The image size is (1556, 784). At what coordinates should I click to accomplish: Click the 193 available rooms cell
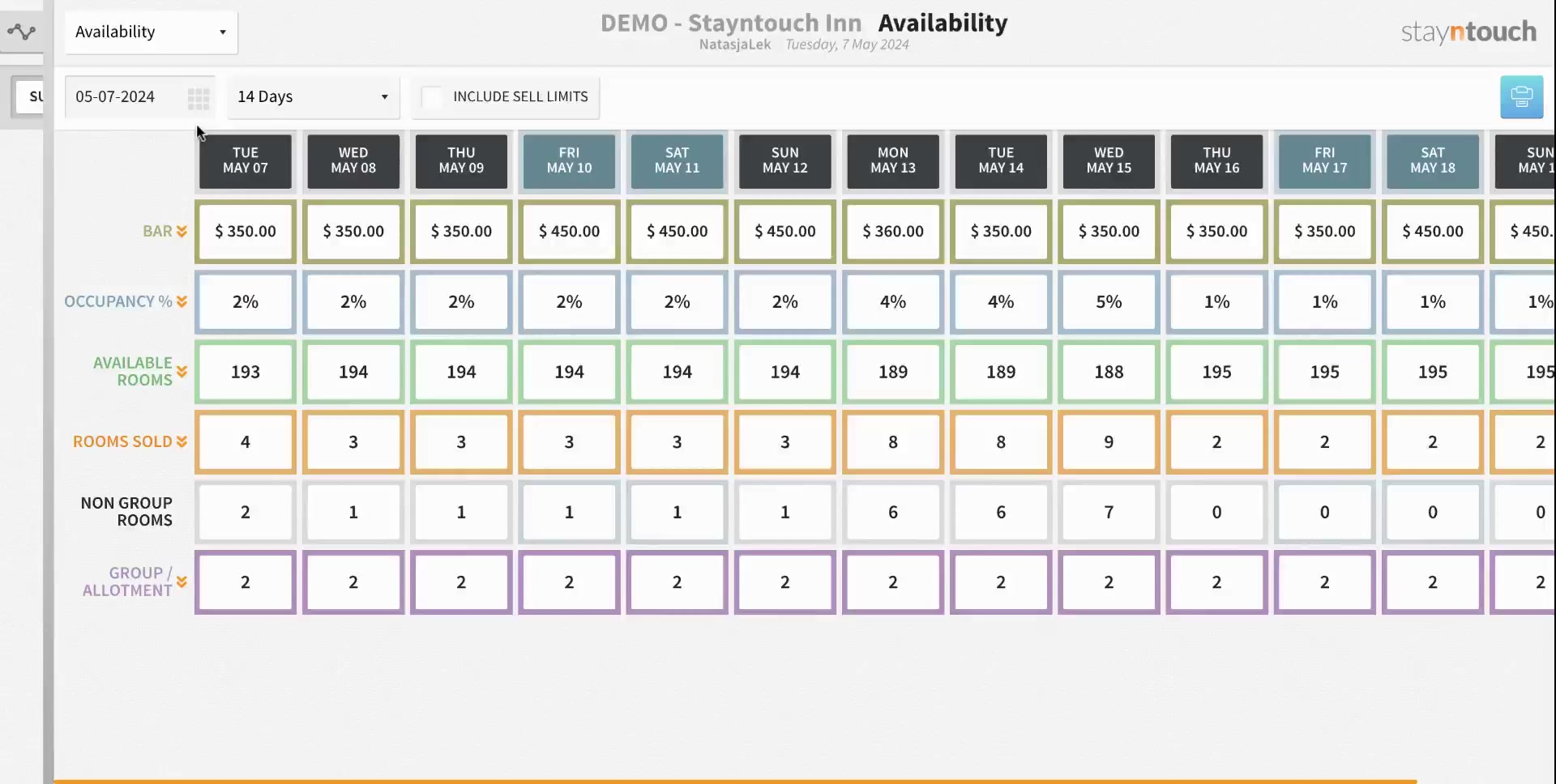coord(246,372)
